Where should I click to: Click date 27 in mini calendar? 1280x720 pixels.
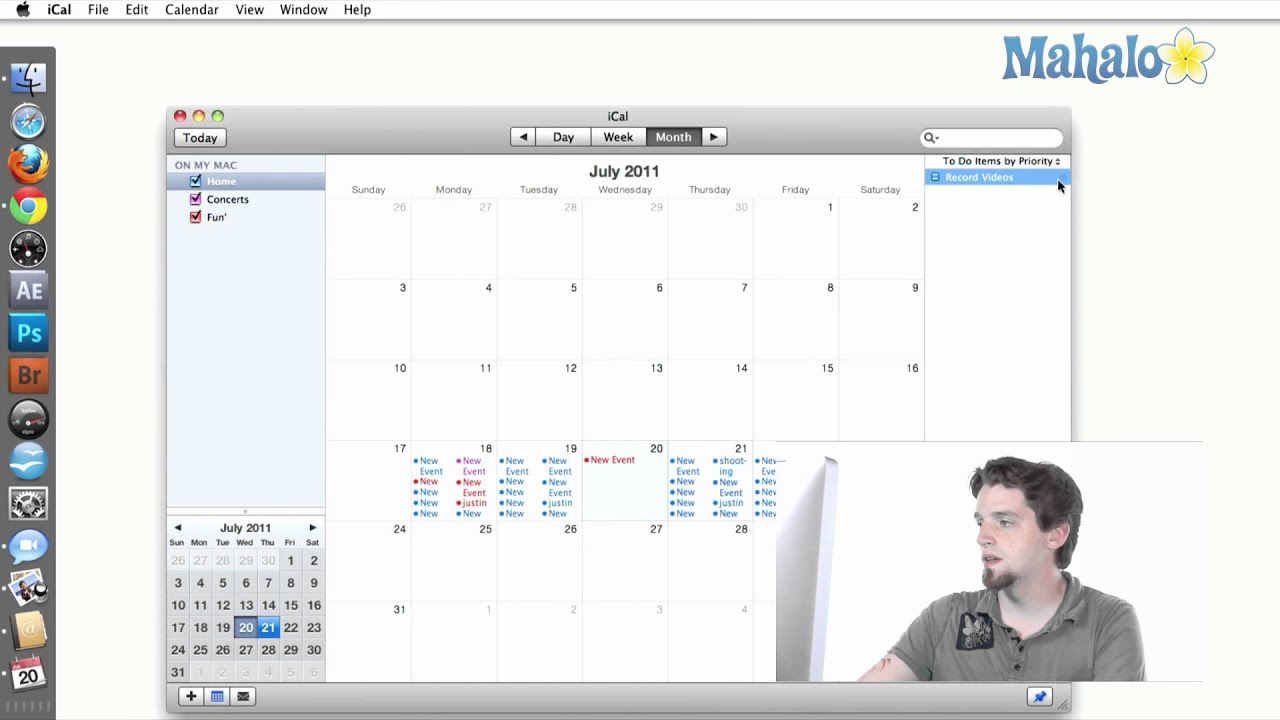(x=246, y=650)
